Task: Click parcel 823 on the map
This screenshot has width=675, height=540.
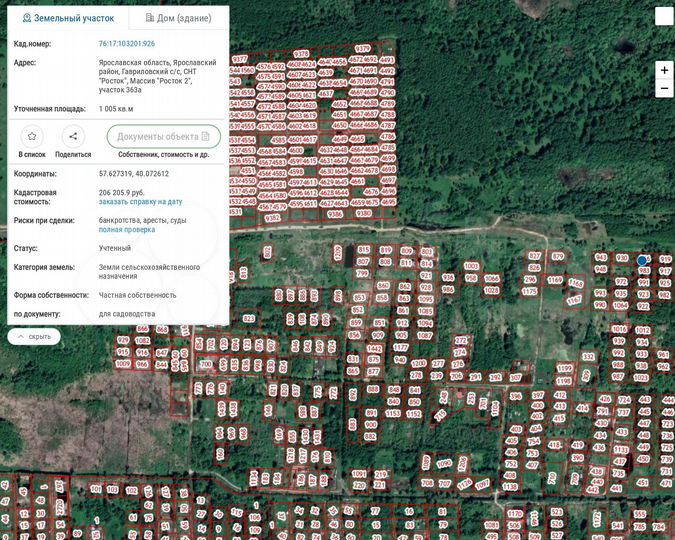Action: point(248,318)
